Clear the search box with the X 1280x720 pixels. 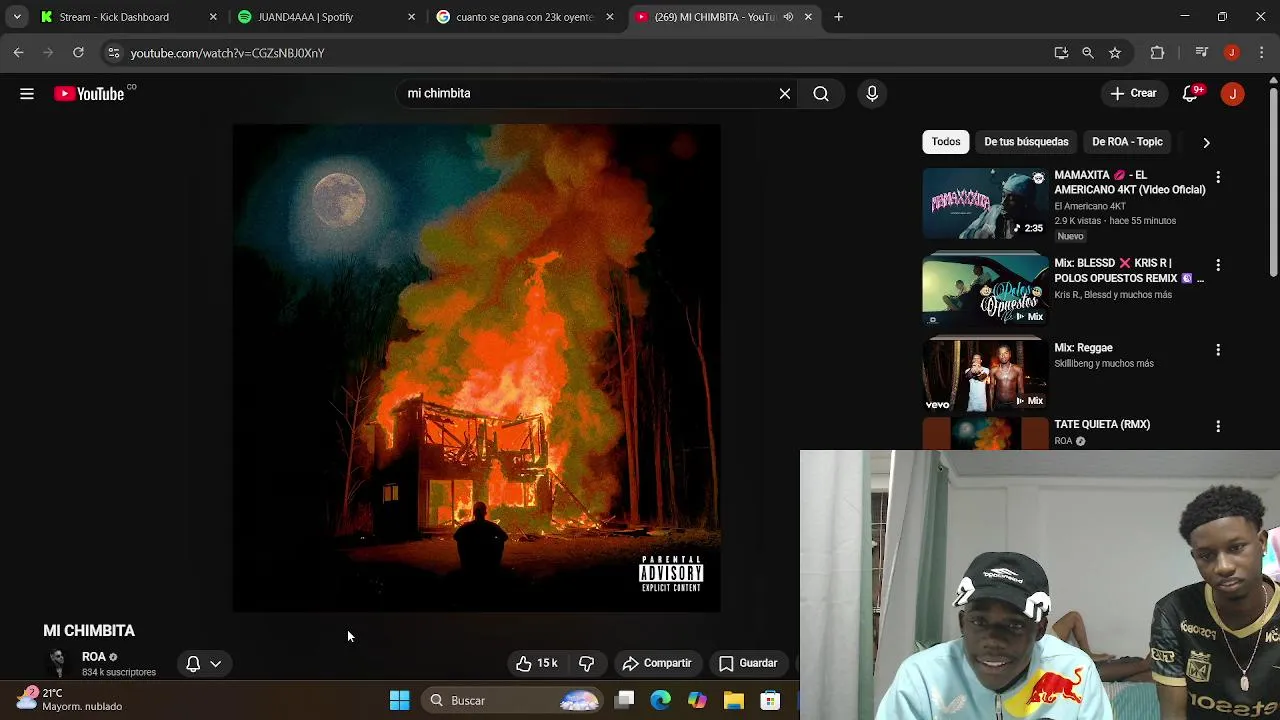click(785, 94)
